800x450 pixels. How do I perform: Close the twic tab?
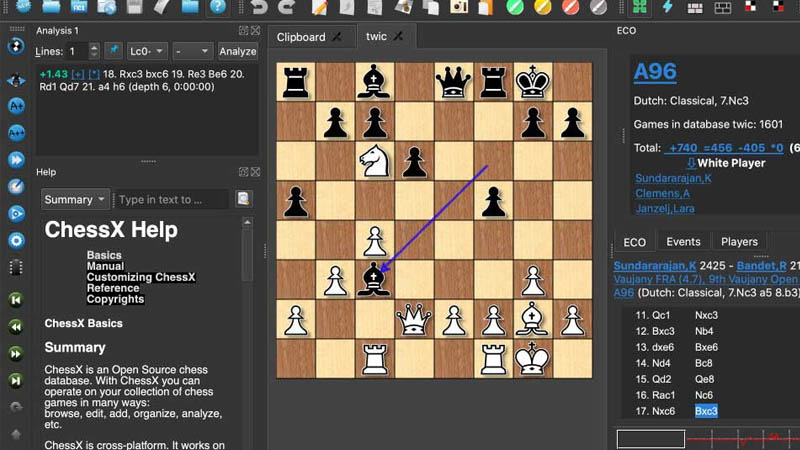pos(398,36)
